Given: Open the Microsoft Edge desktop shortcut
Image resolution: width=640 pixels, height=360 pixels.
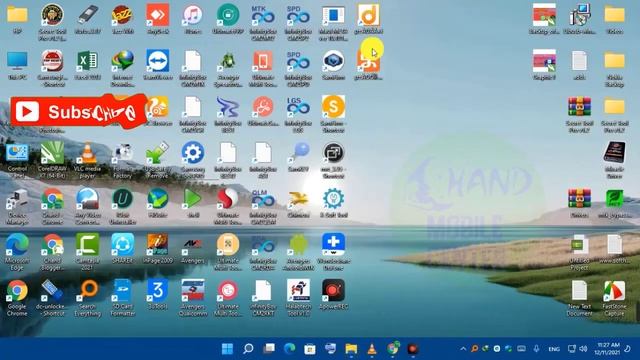Looking at the screenshot, I should tap(17, 252).
